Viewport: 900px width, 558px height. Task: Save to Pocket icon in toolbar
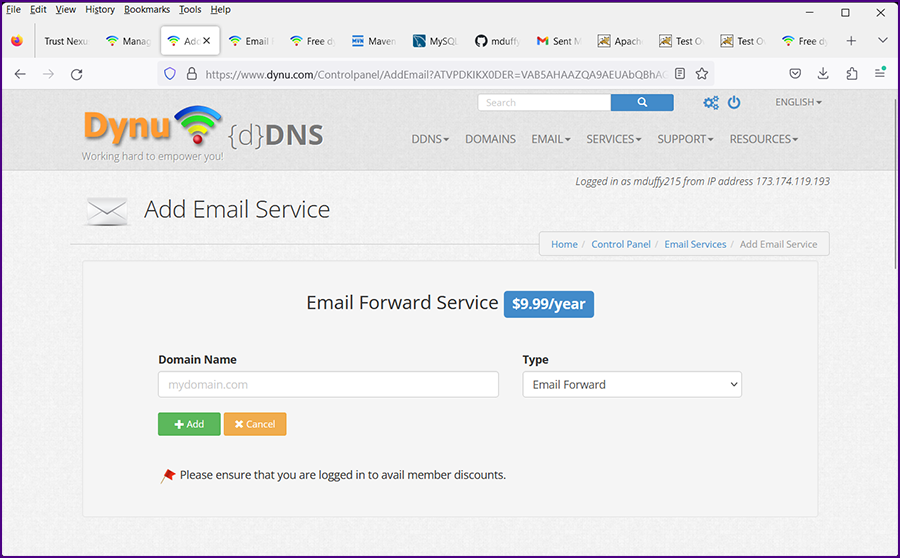795,74
